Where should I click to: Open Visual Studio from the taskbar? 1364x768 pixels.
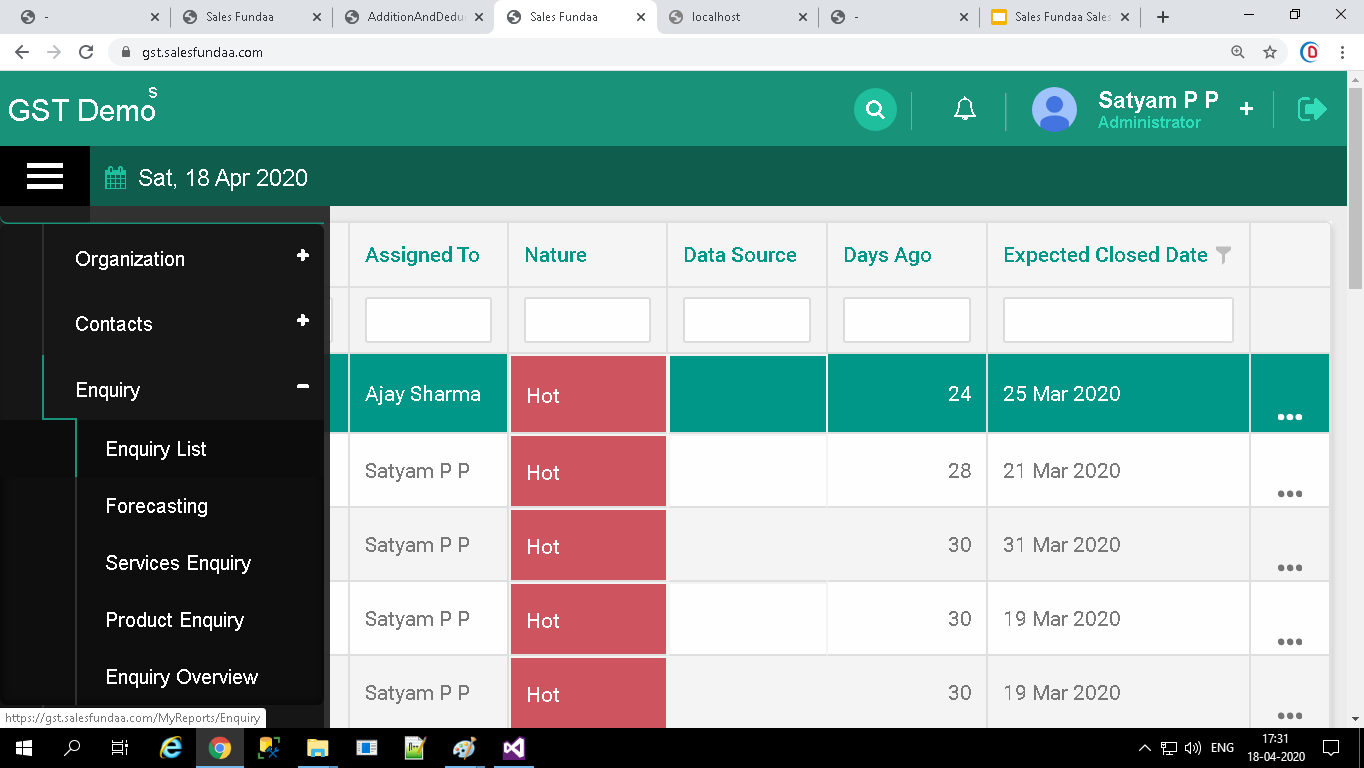514,748
